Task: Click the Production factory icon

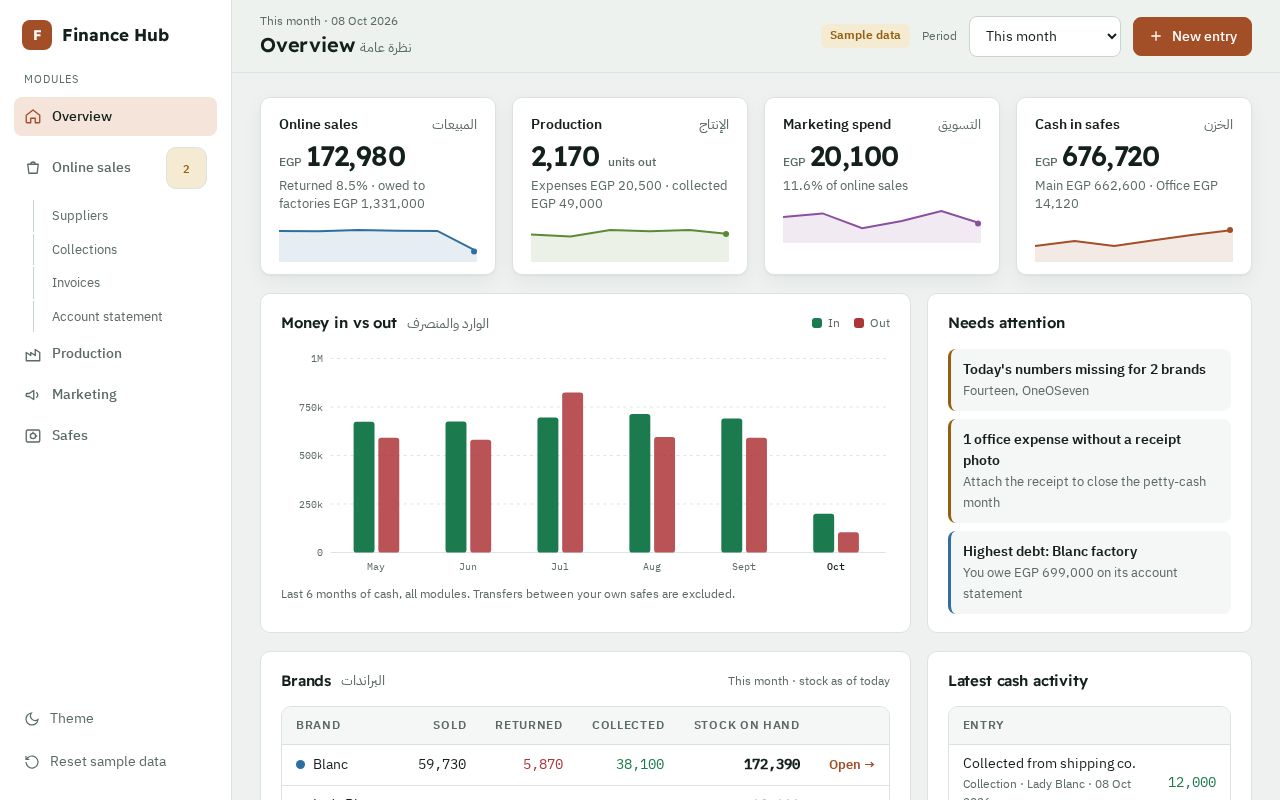Action: pos(33,354)
